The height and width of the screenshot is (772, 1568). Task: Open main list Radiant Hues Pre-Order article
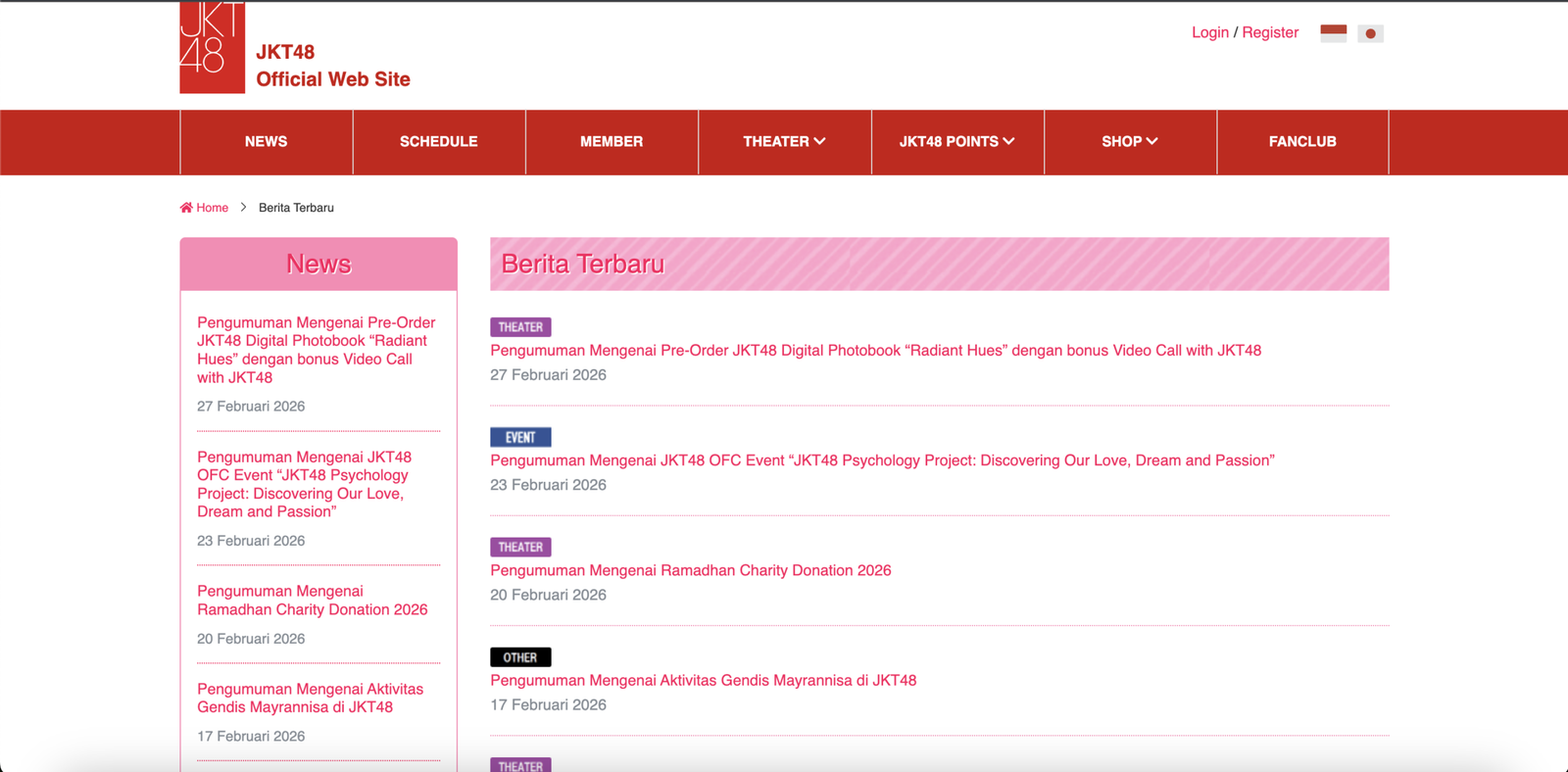pos(876,351)
